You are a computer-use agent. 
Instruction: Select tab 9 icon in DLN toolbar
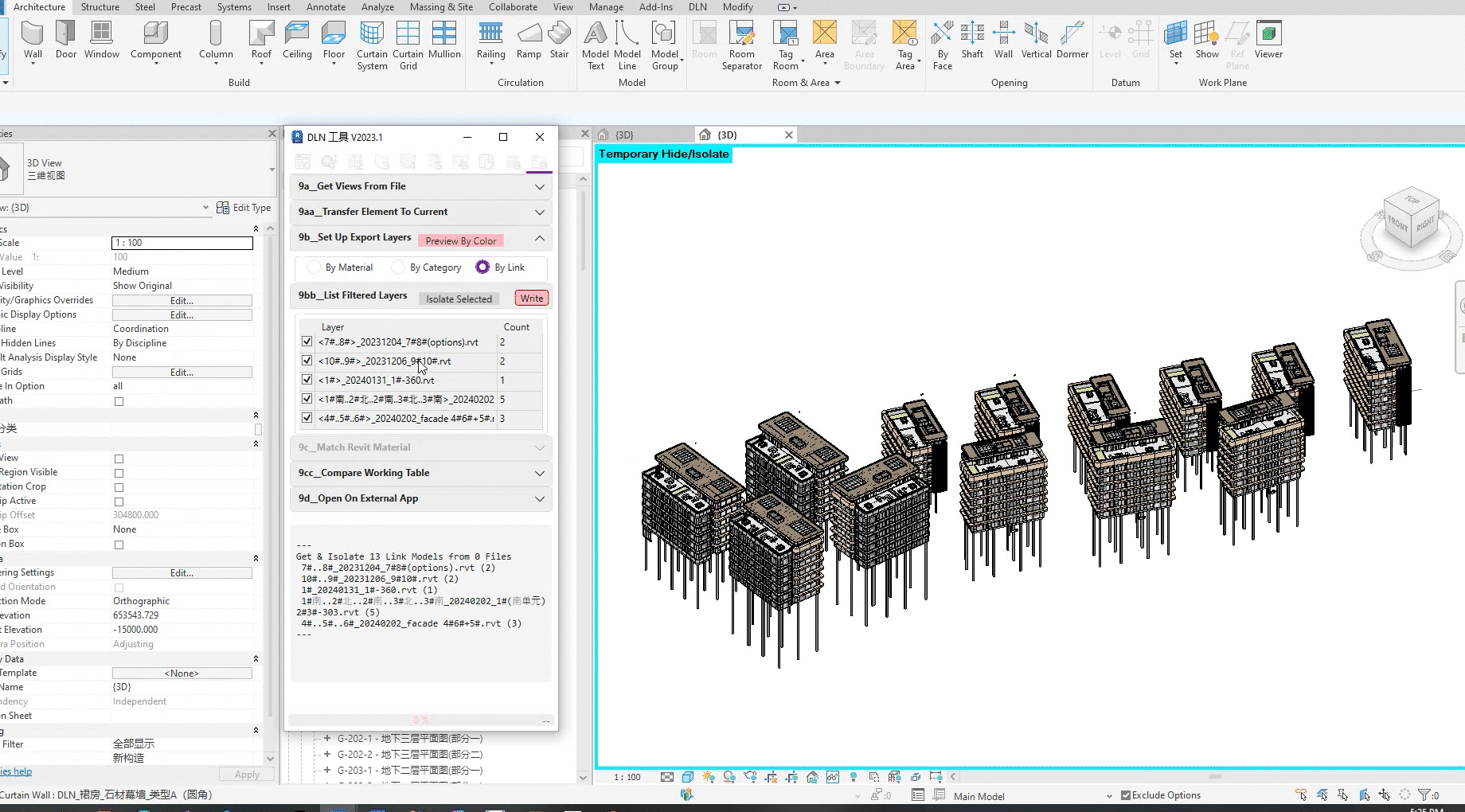pos(539,162)
